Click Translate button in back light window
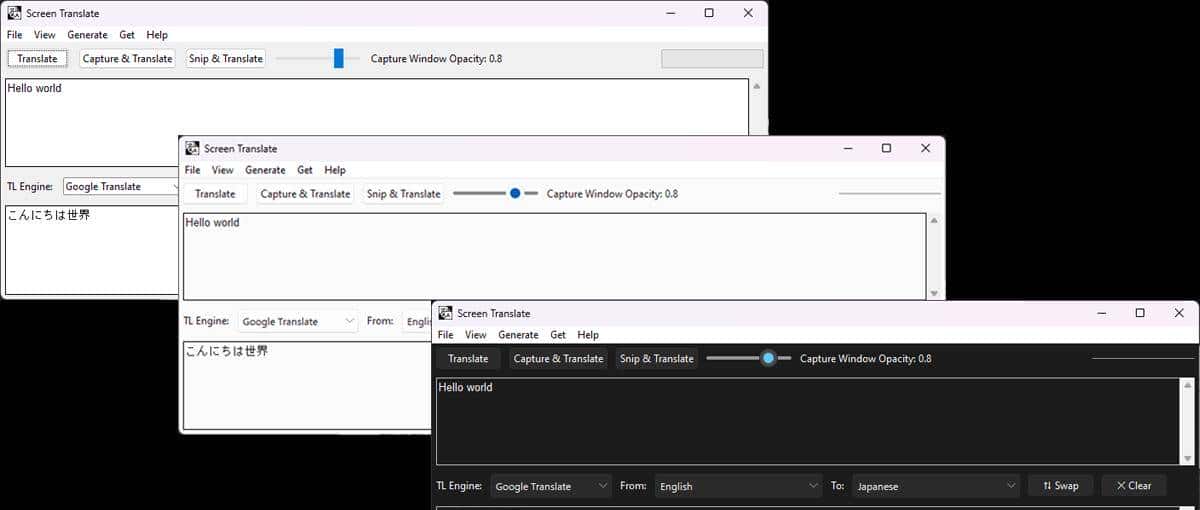The image size is (1200, 510). (38, 58)
